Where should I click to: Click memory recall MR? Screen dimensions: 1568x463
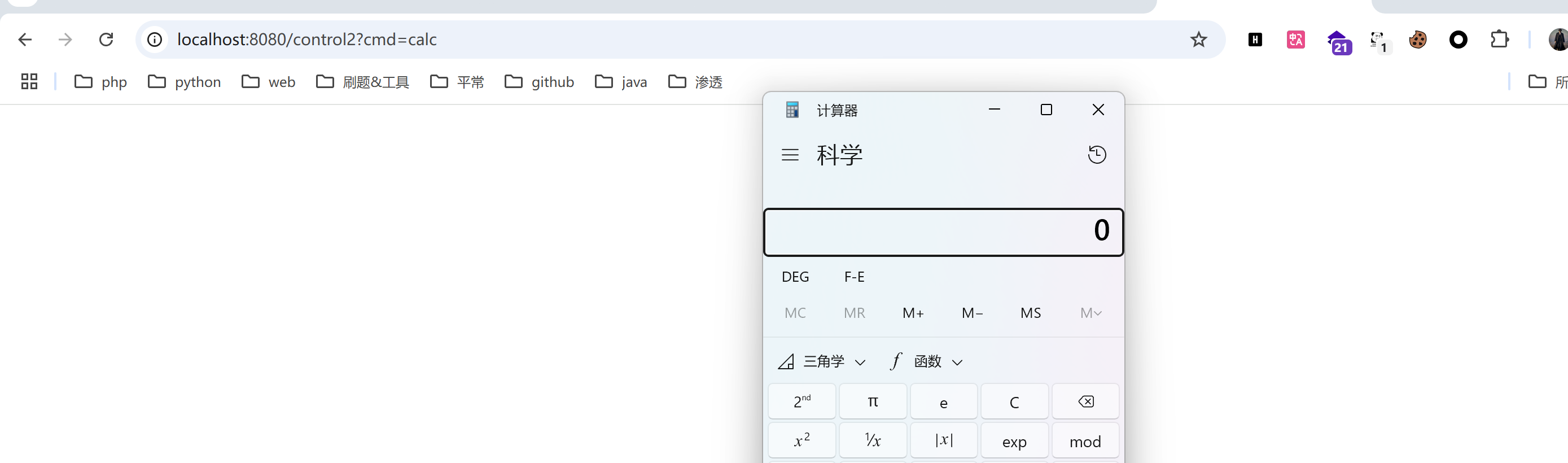(854, 313)
